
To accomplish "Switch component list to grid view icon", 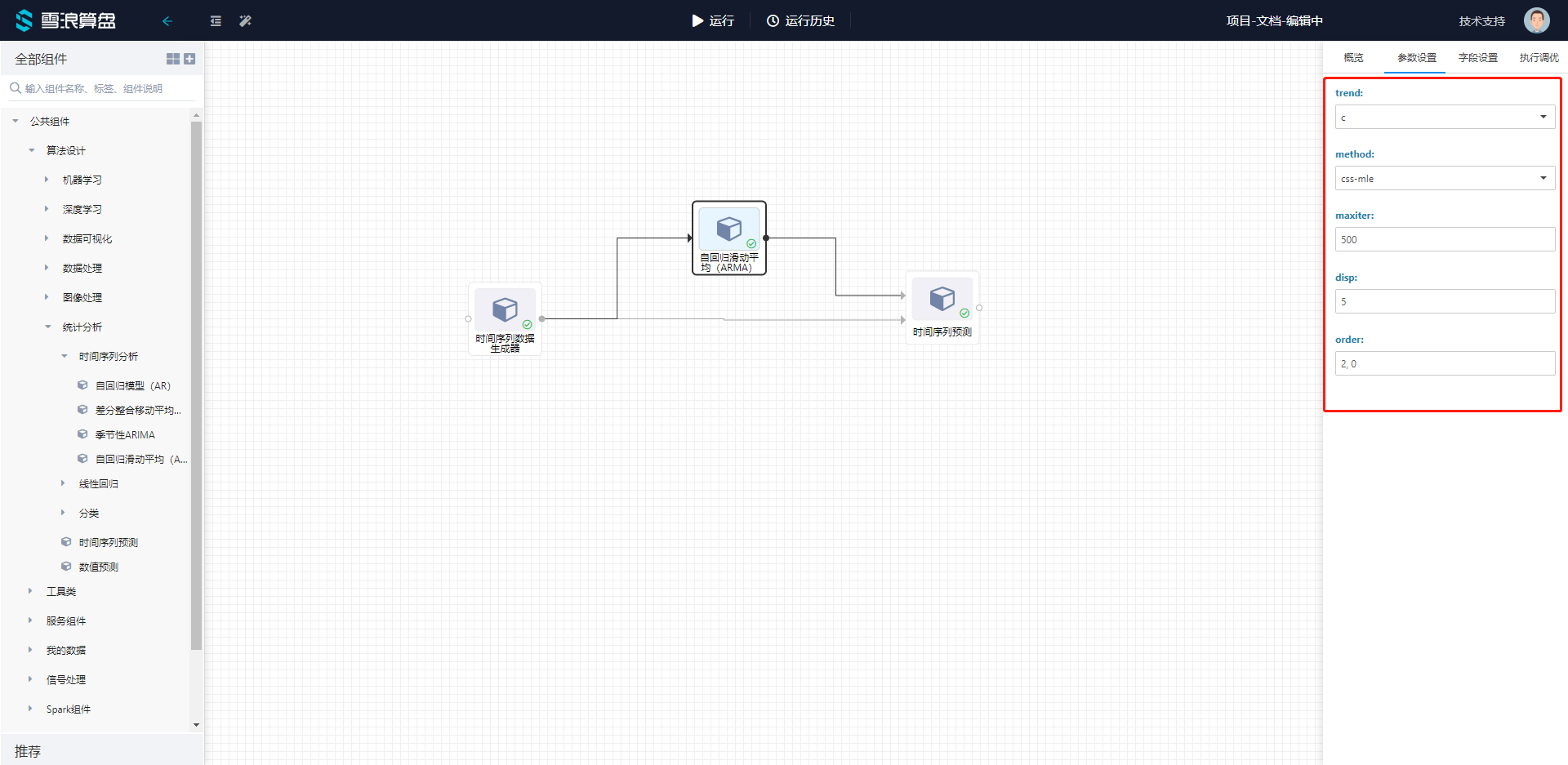I will (173, 59).
